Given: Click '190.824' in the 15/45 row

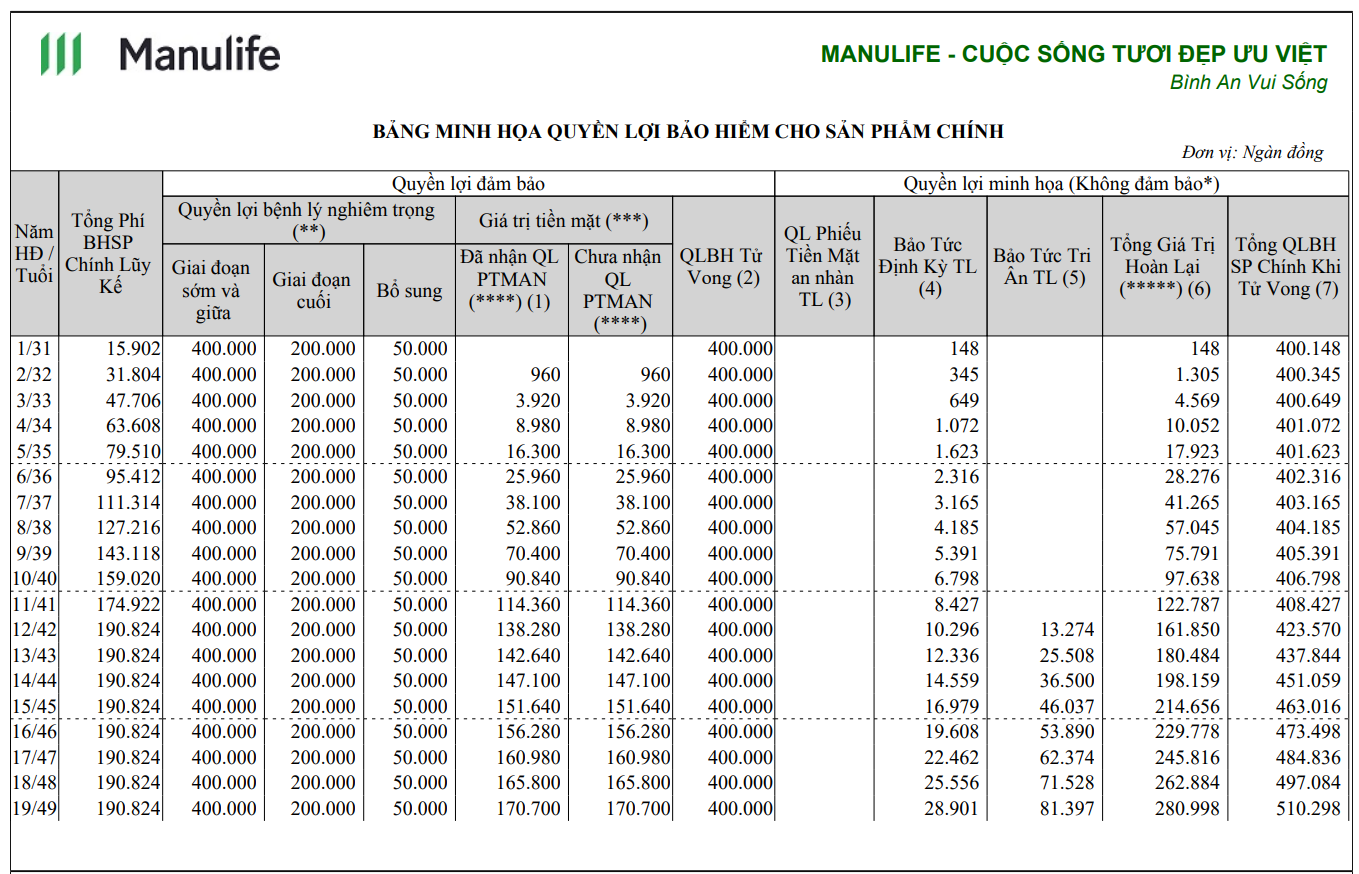Looking at the screenshot, I should [128, 706].
